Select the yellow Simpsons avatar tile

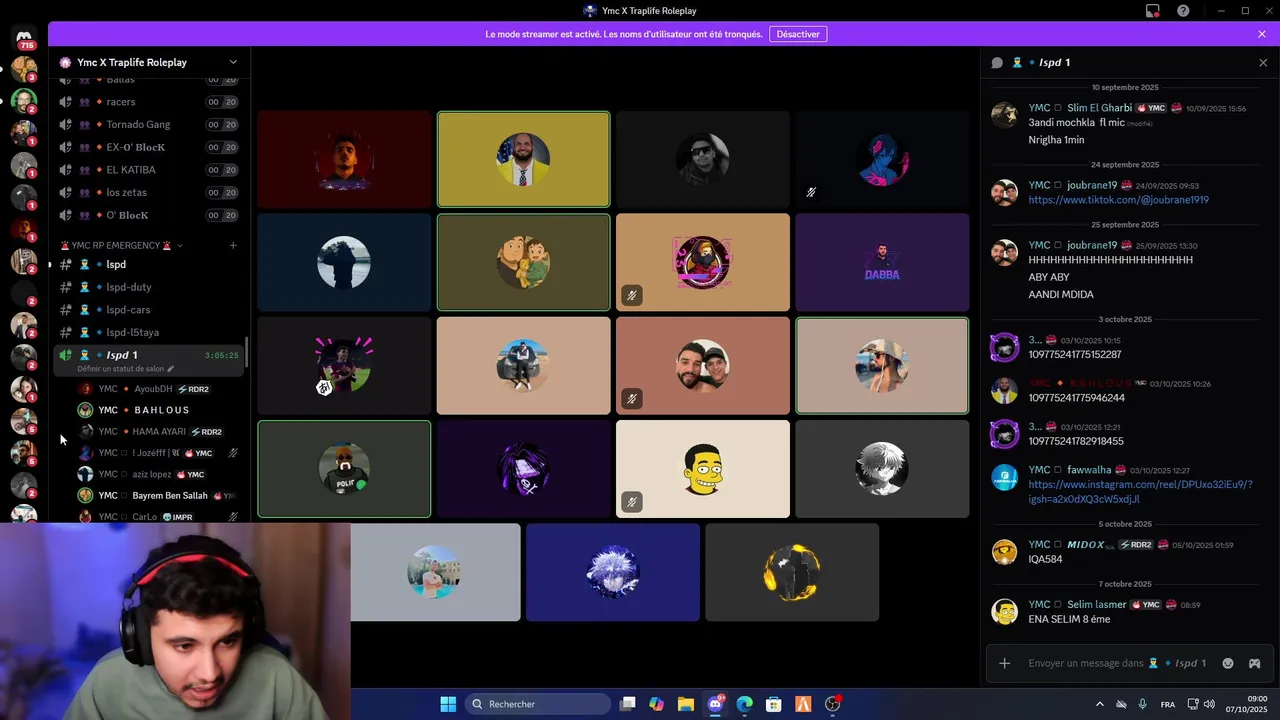tap(703, 469)
